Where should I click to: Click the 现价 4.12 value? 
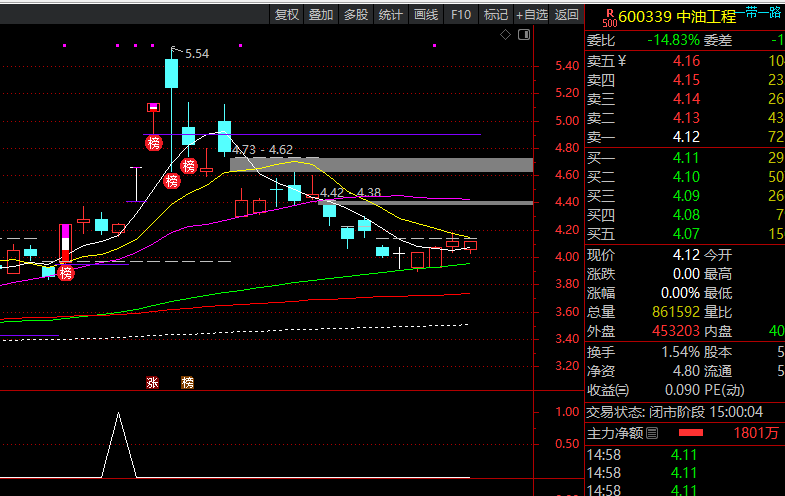pyautogui.click(x=686, y=255)
